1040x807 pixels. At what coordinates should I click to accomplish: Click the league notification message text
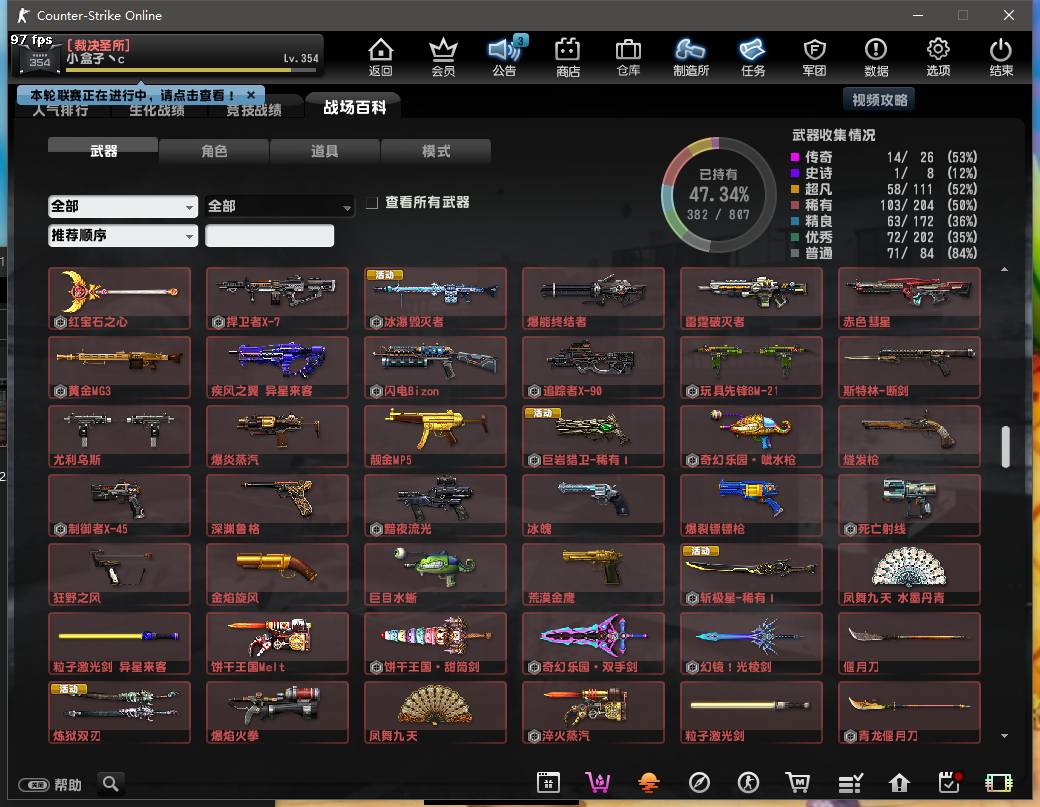point(132,95)
